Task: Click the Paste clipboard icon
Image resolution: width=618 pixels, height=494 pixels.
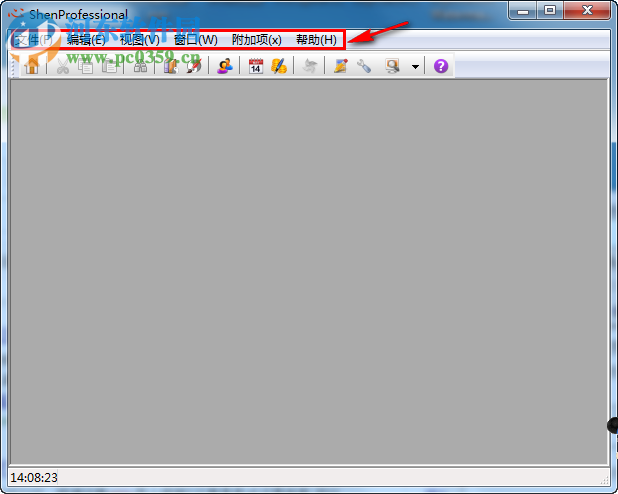Action: click(109, 66)
